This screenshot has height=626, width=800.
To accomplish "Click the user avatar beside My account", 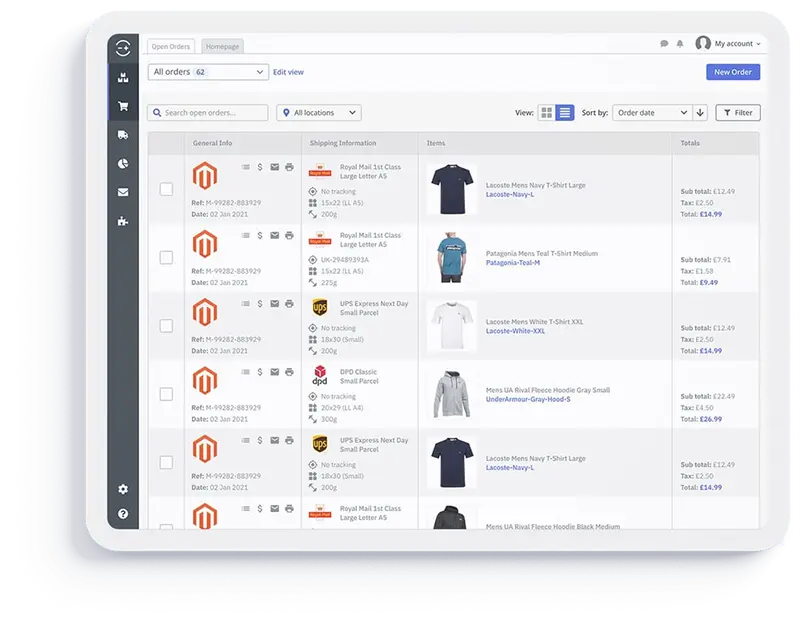I will pos(703,43).
